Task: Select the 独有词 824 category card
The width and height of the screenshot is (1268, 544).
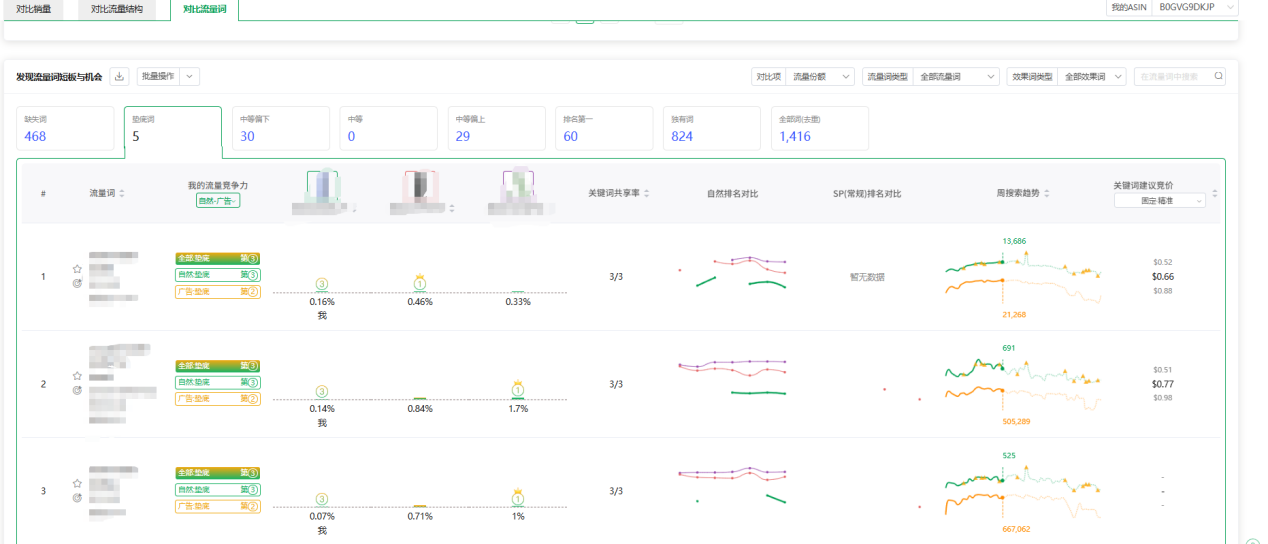Action: (x=712, y=128)
